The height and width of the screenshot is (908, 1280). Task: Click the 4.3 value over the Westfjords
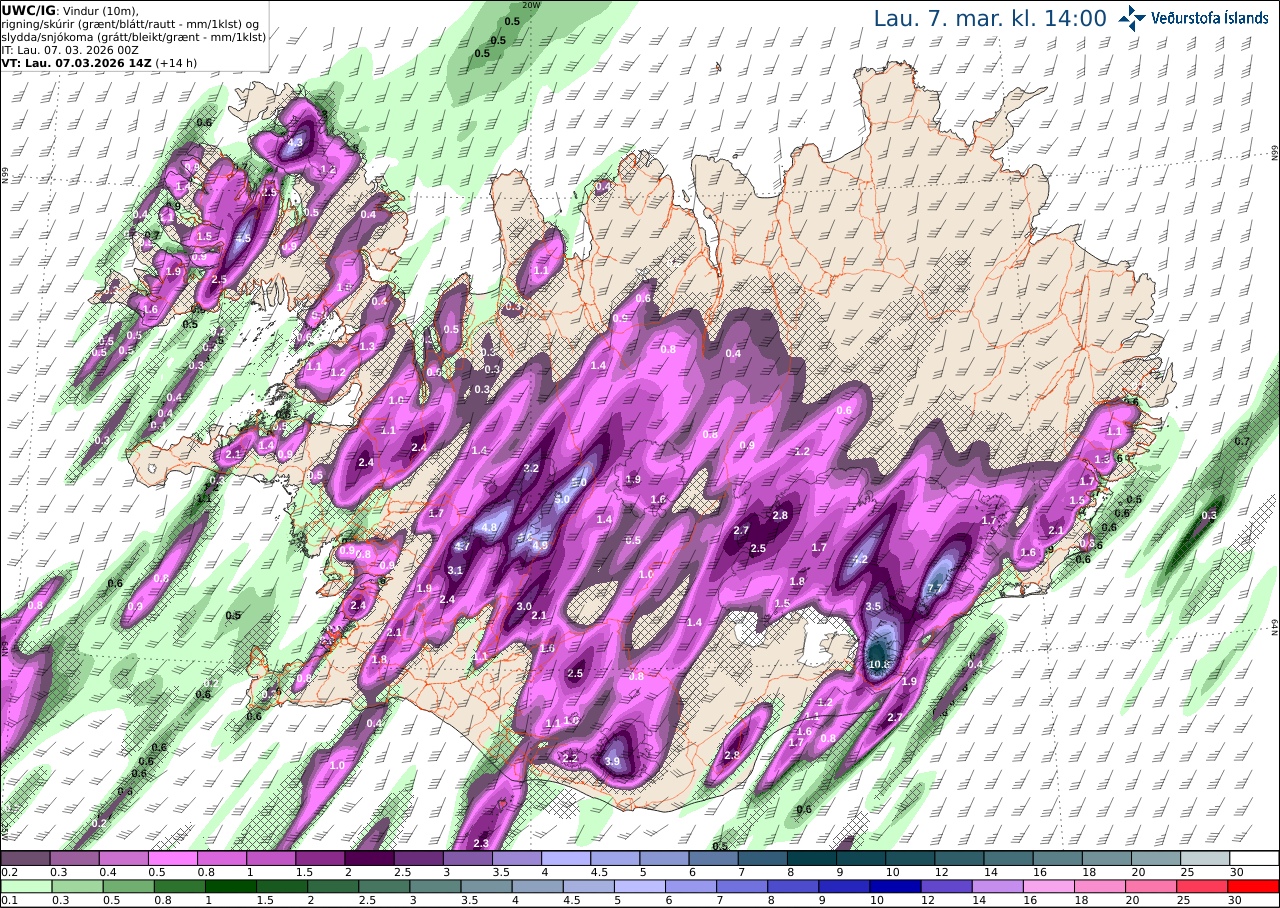pyautogui.click(x=295, y=143)
